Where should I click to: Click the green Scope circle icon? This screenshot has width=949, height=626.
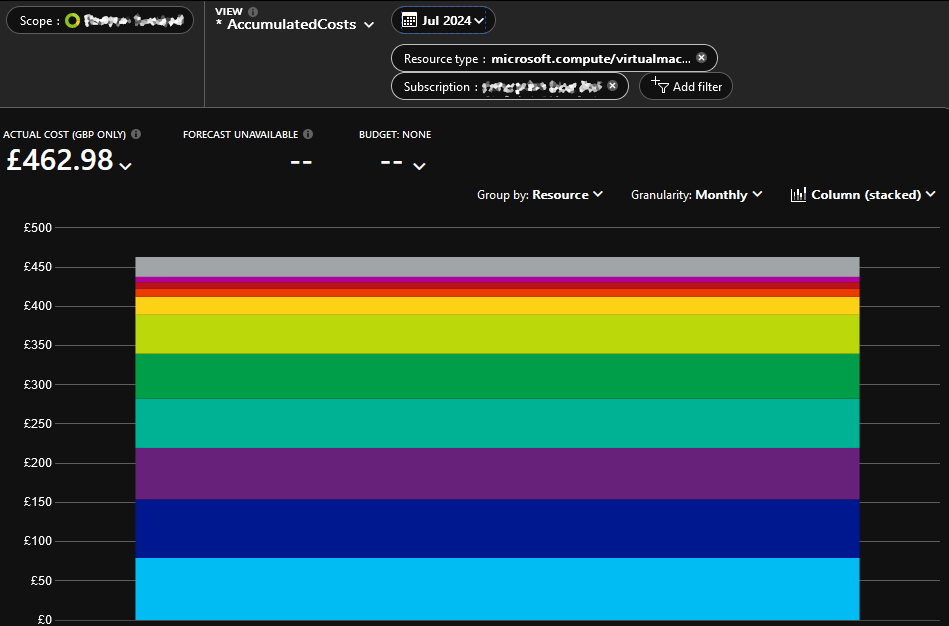tap(72, 21)
